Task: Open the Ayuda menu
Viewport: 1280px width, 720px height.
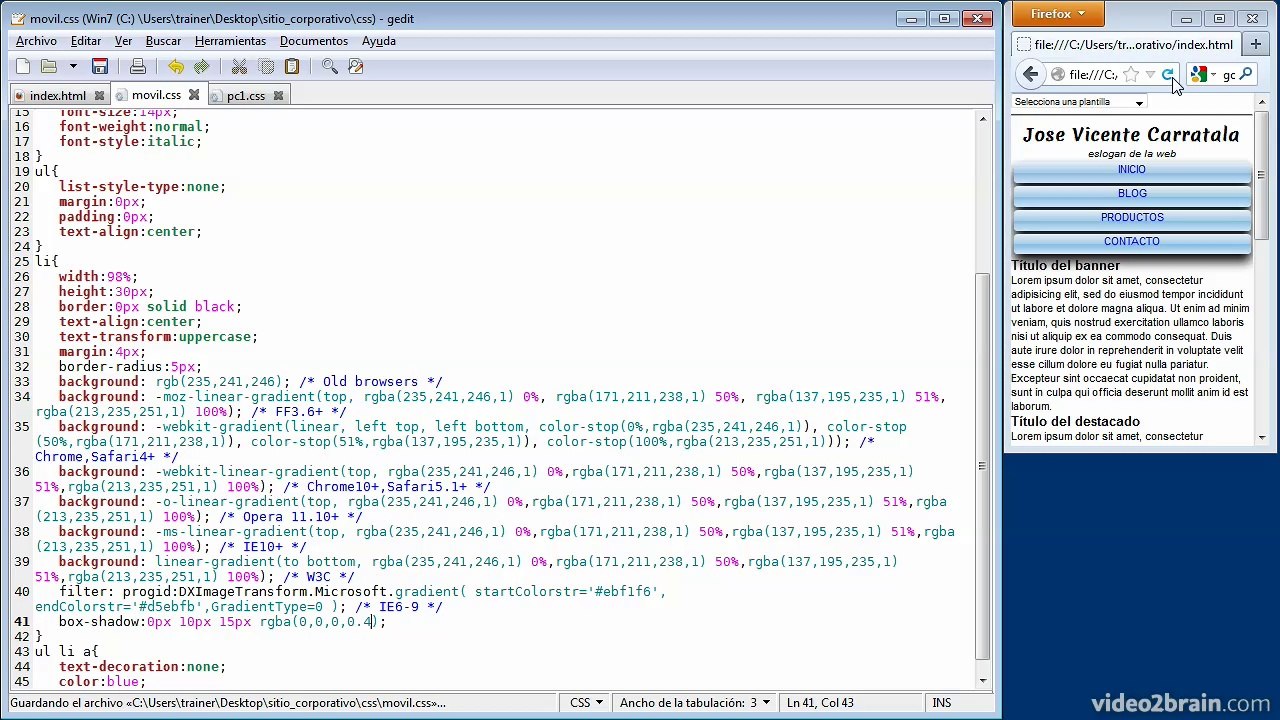Action: click(x=379, y=41)
